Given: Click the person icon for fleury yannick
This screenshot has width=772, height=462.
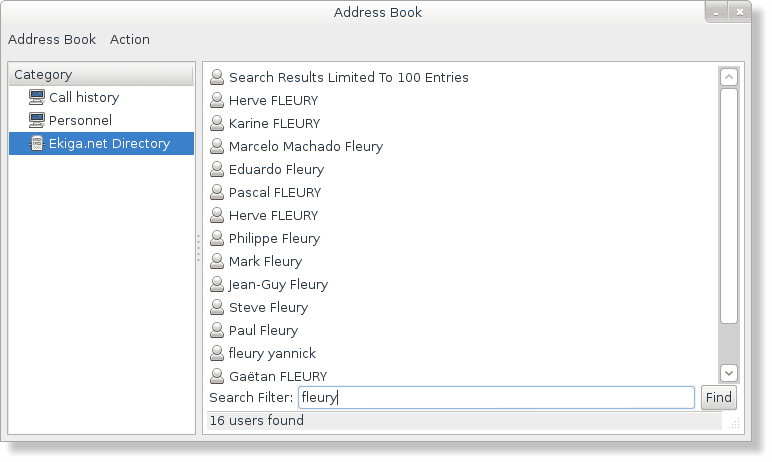Looking at the screenshot, I should pyautogui.click(x=217, y=353).
